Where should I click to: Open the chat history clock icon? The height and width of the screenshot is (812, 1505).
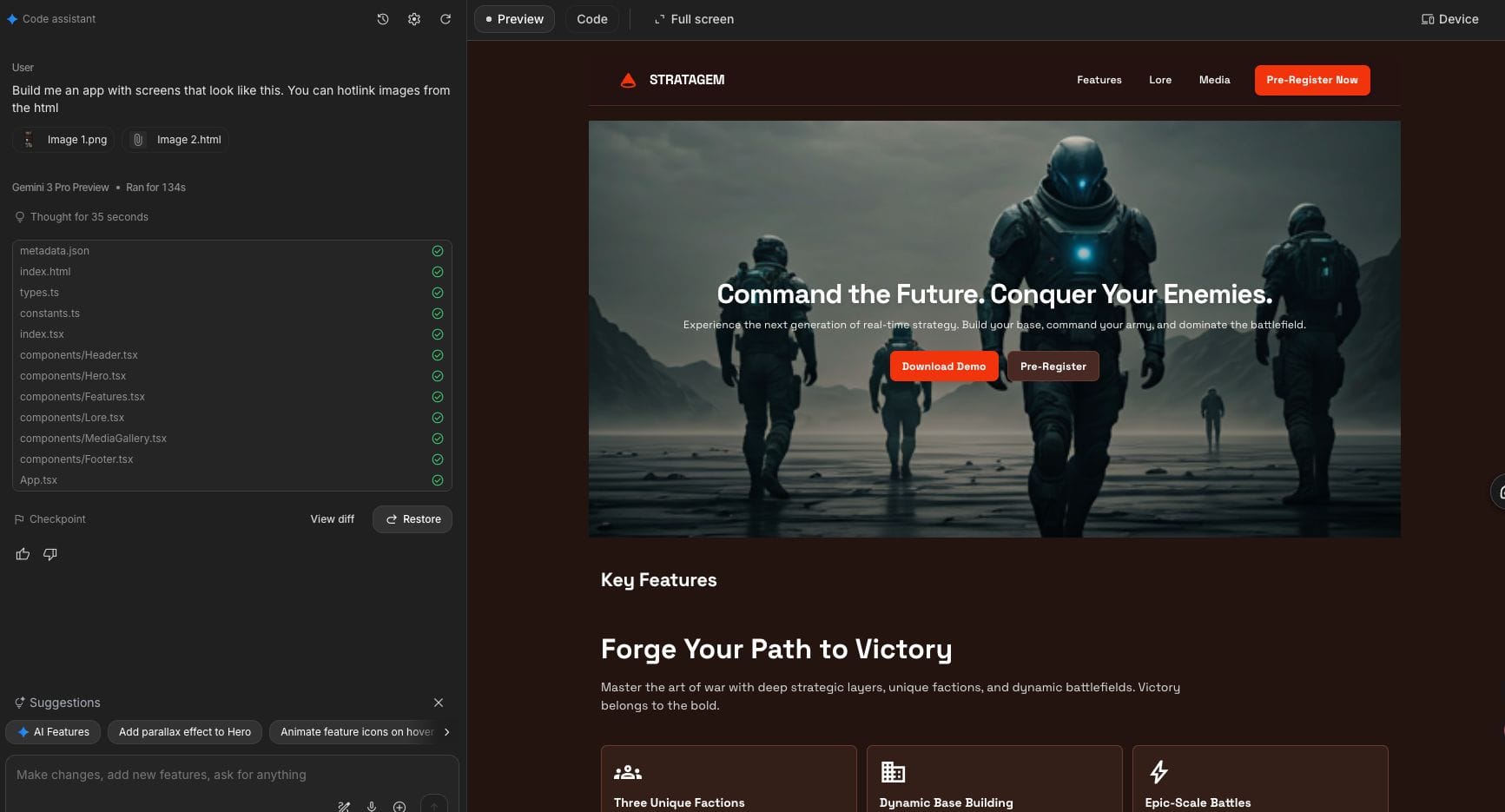pos(383,19)
